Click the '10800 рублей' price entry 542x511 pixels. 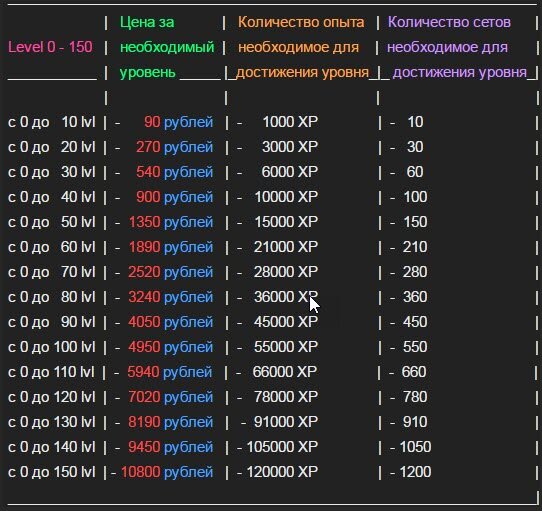(x=167, y=472)
